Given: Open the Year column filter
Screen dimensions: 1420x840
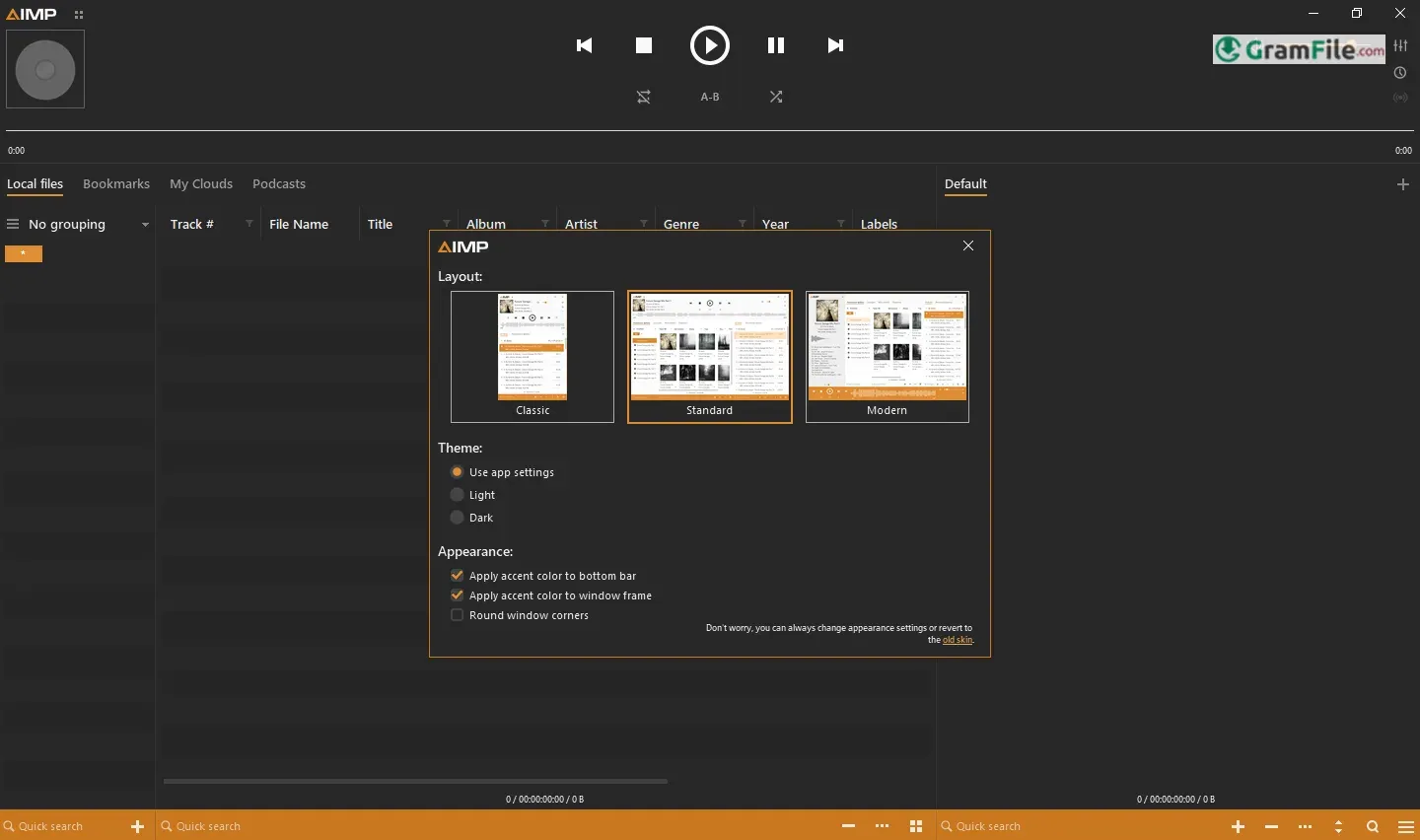Looking at the screenshot, I should point(841,224).
